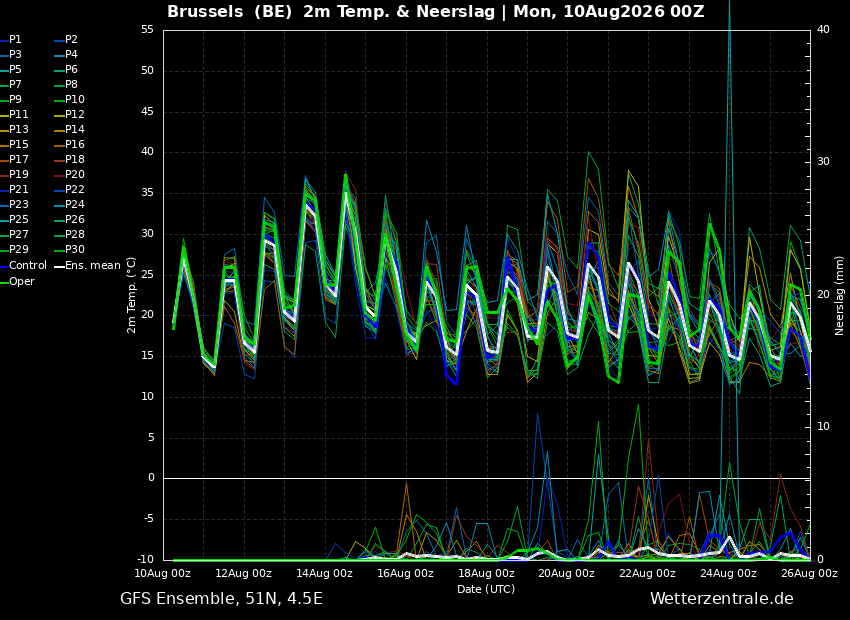Click the P20 legend entry

click(x=70, y=175)
